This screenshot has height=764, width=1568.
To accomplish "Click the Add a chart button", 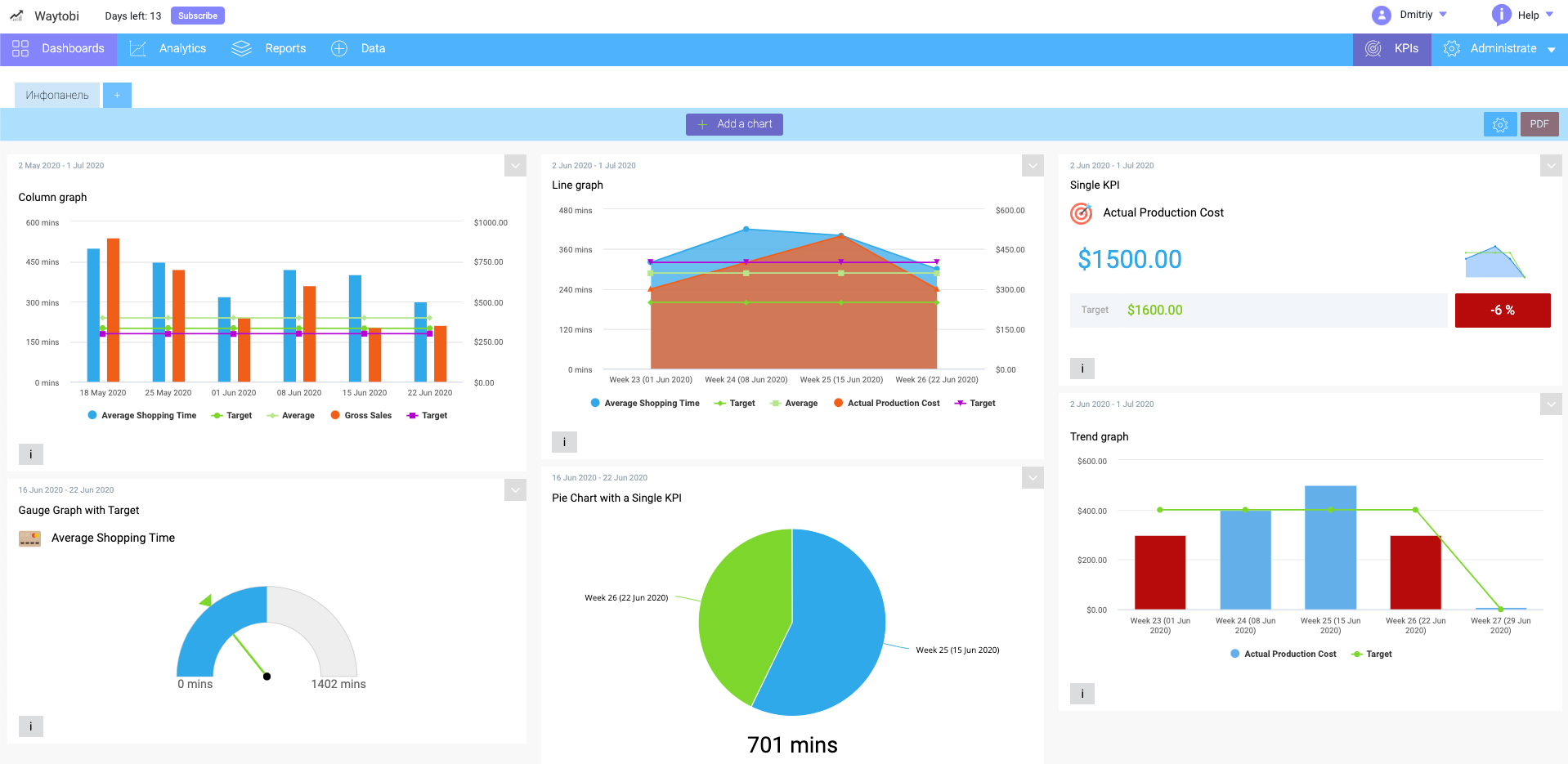I will (x=734, y=124).
